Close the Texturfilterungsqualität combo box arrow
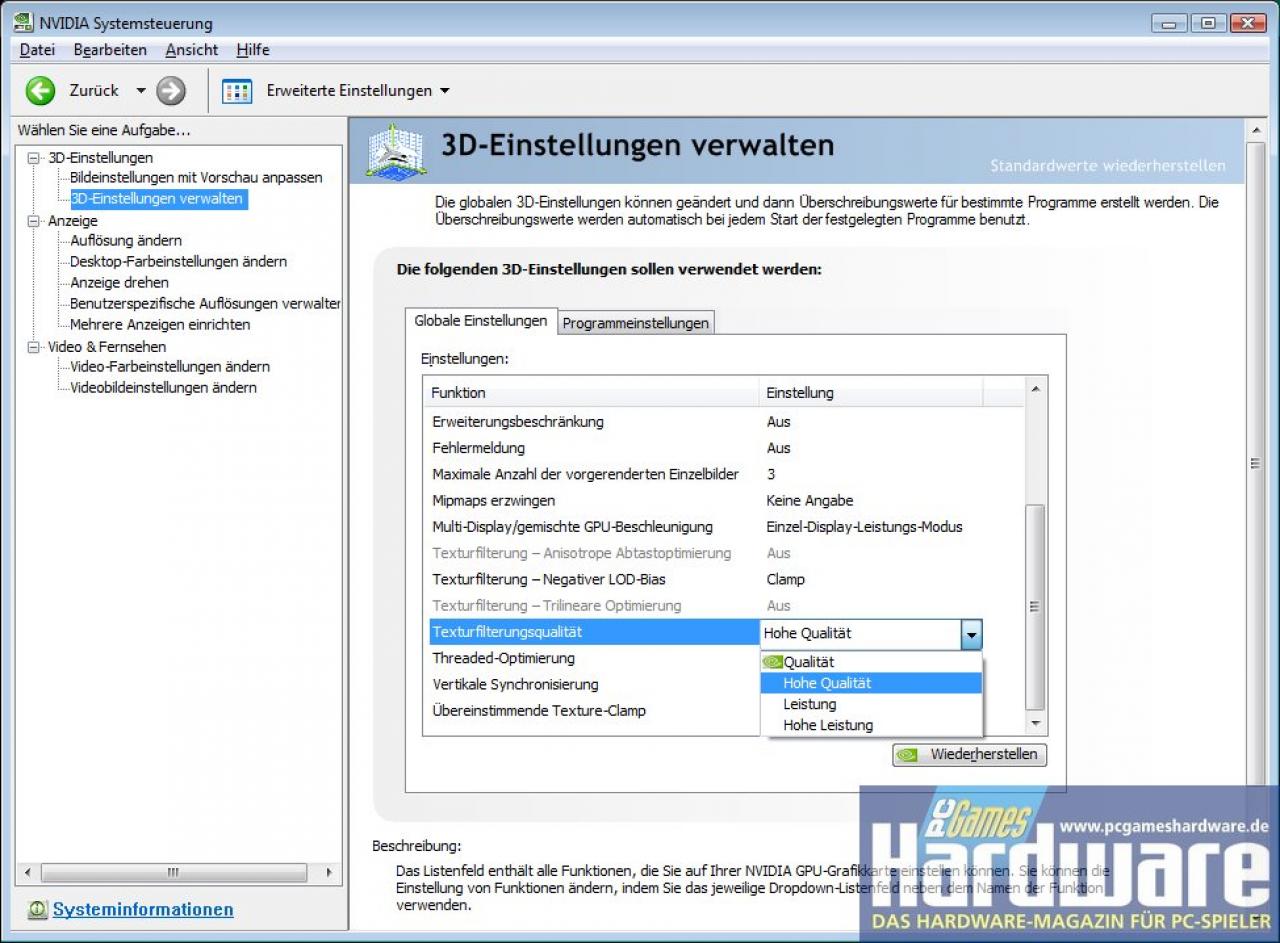This screenshot has width=1280, height=943. pos(971,633)
